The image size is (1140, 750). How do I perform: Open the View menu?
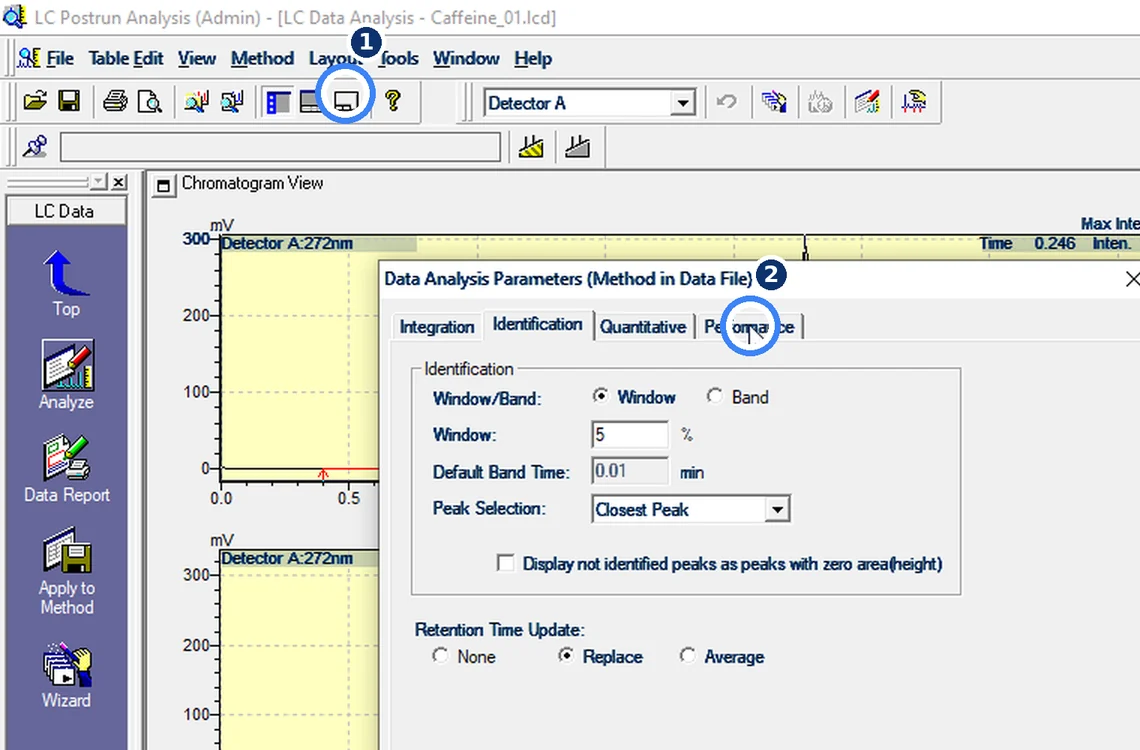(x=197, y=58)
